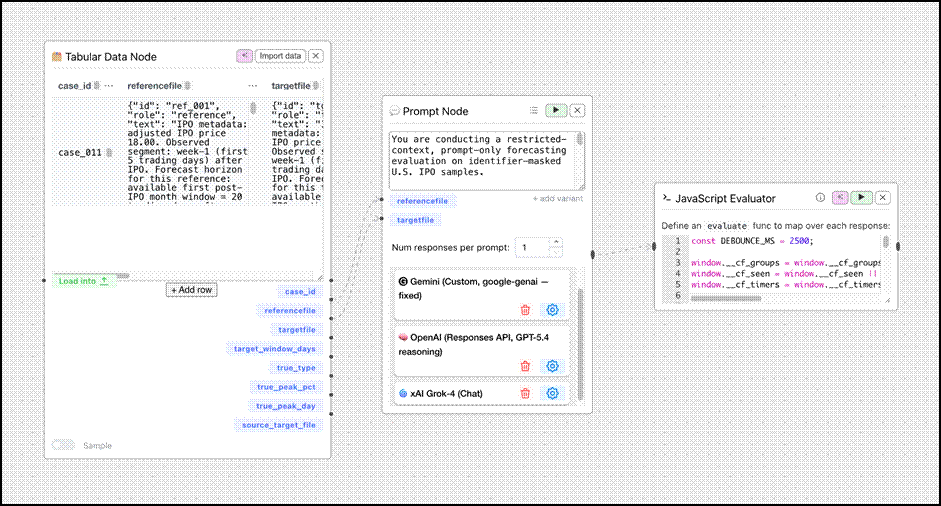Open settings for the Gemini model

[552, 310]
